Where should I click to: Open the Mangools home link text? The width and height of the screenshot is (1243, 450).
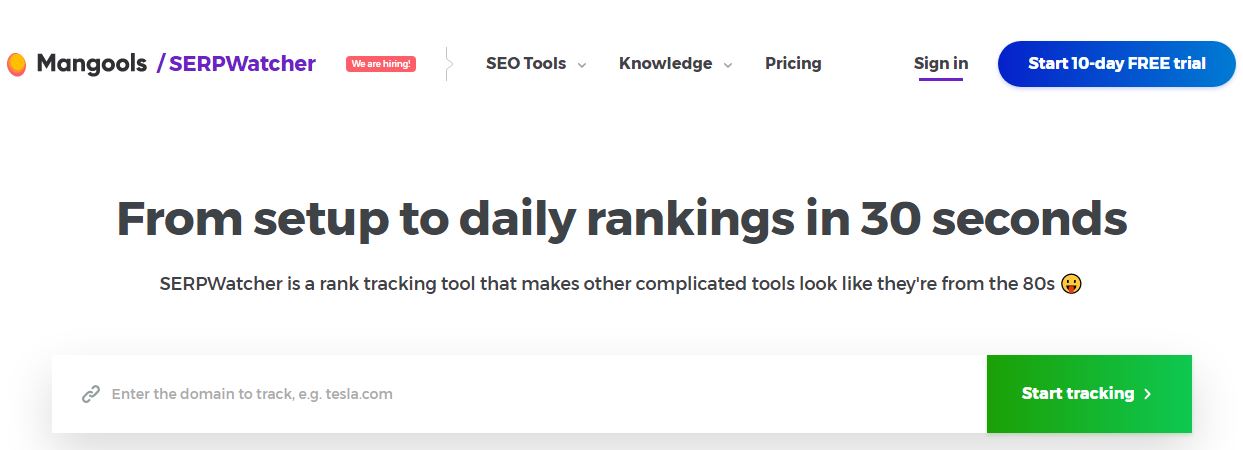pos(92,64)
